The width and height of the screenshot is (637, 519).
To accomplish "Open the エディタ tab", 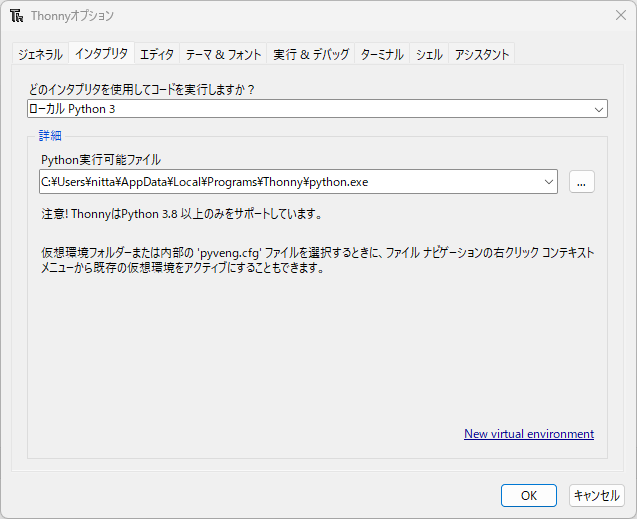I will click(x=156, y=54).
